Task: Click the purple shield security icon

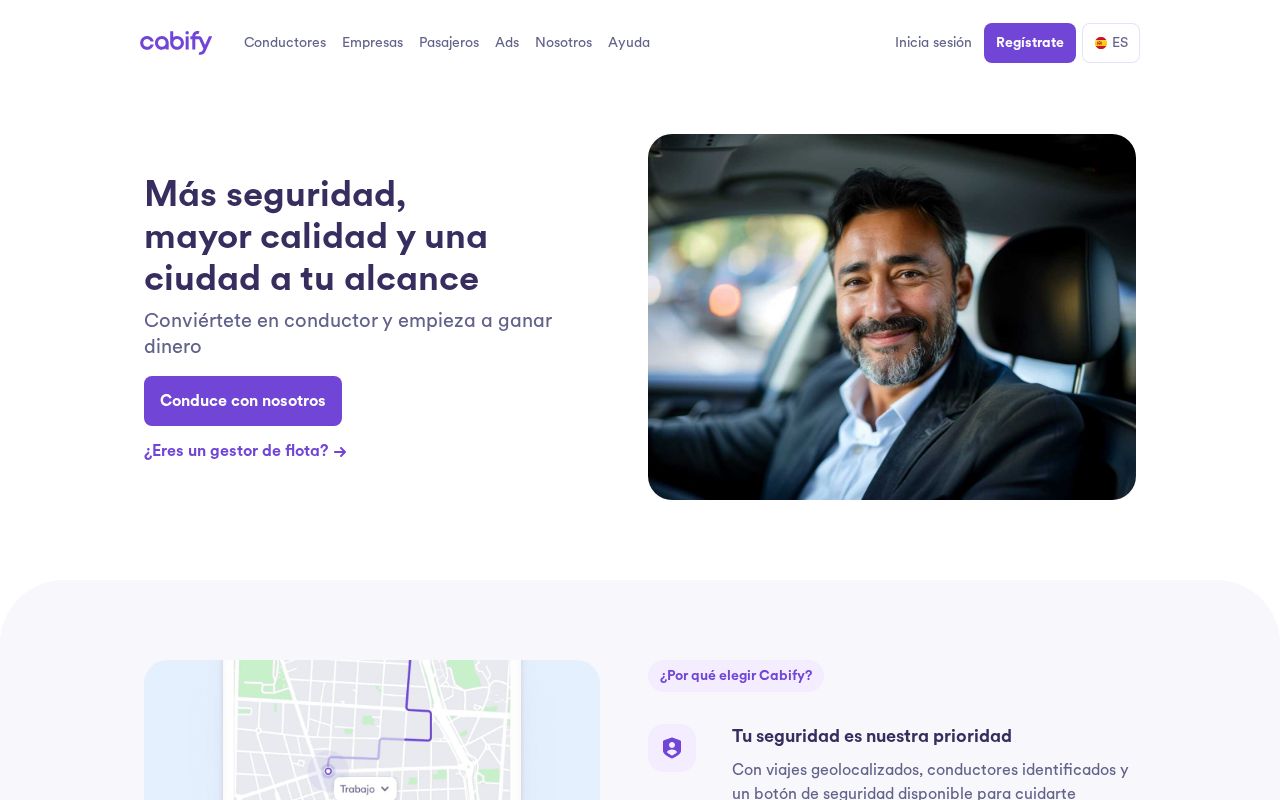Action: (672, 748)
